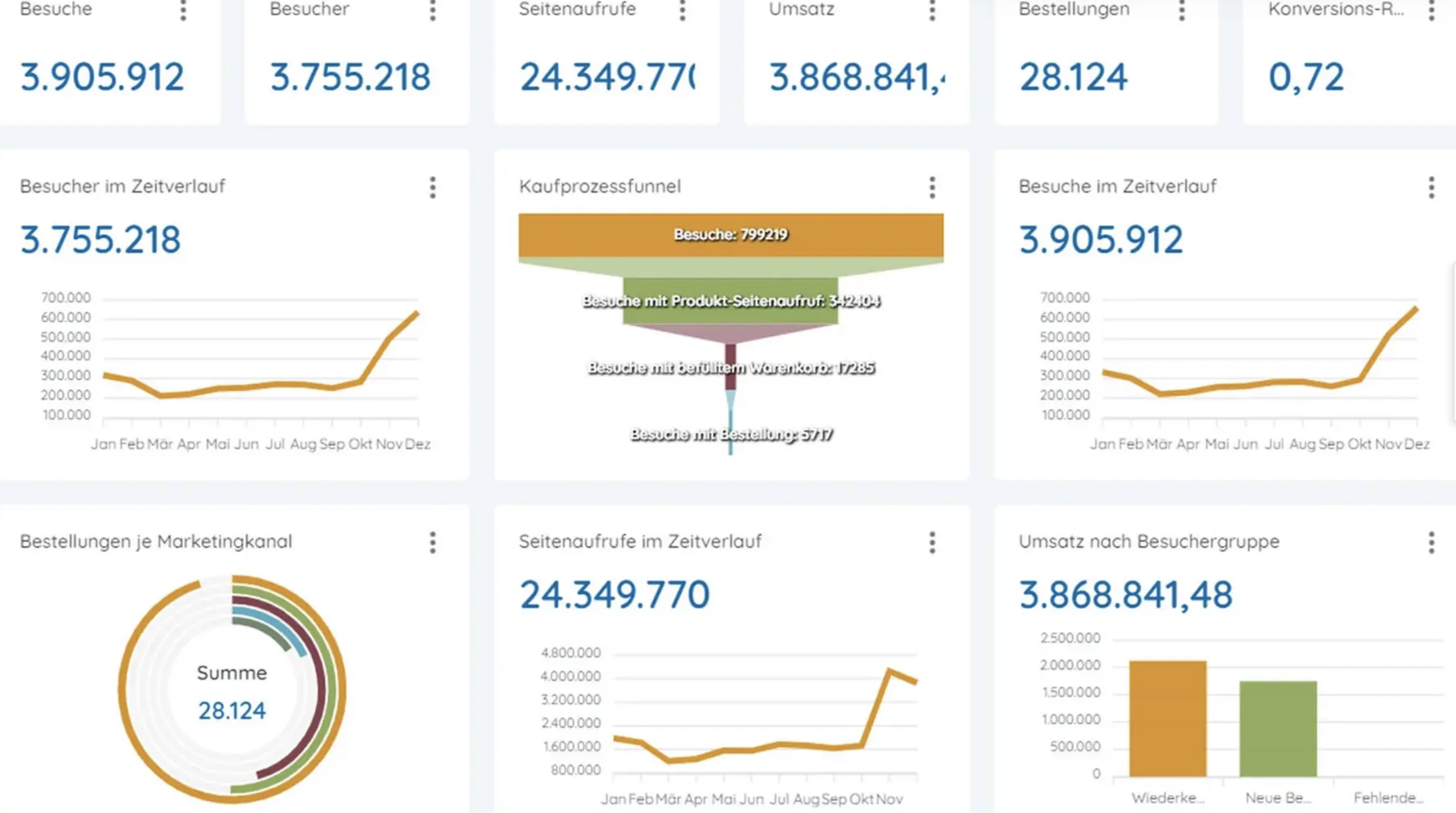Open the Besuche card options menu
1456x813 pixels.
point(183,11)
